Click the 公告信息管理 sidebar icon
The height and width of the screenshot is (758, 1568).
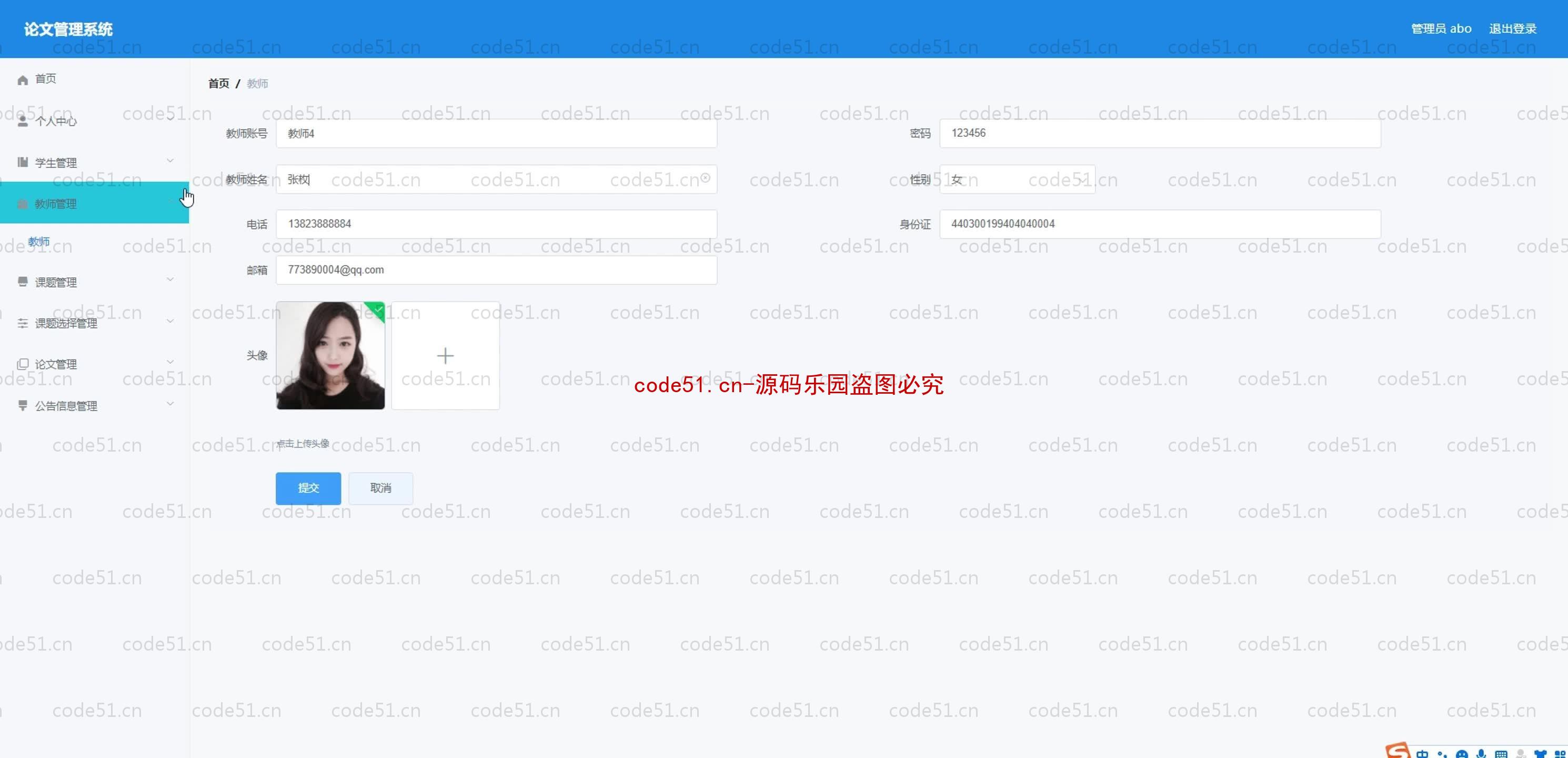(x=23, y=405)
